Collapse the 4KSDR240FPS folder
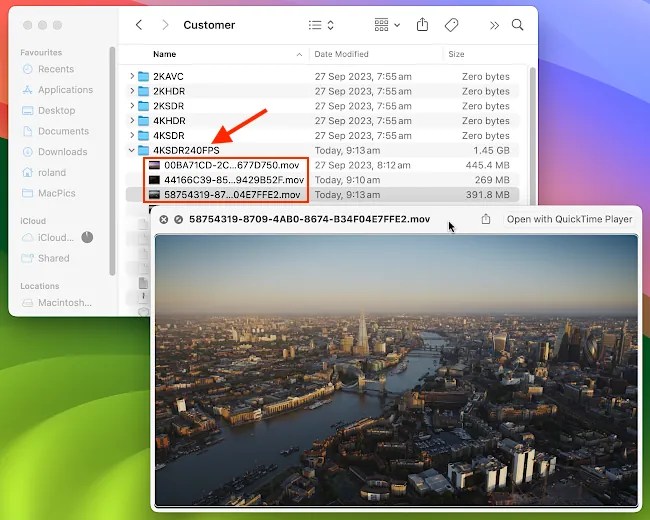This screenshot has width=650, height=520. point(132,151)
